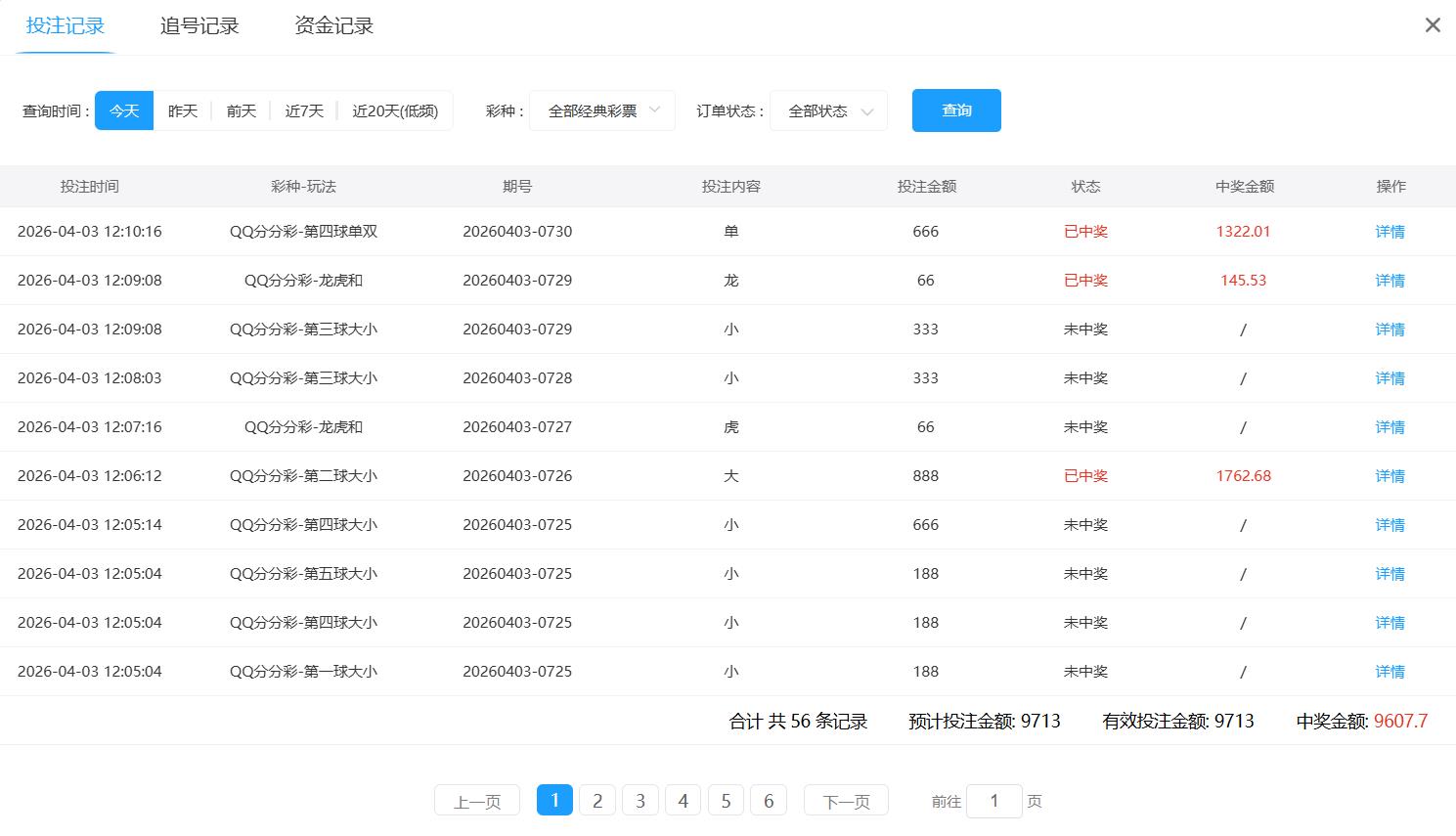点击最后一条第一球大小记录的详情
This screenshot has width=1456, height=836.
[x=1389, y=671]
